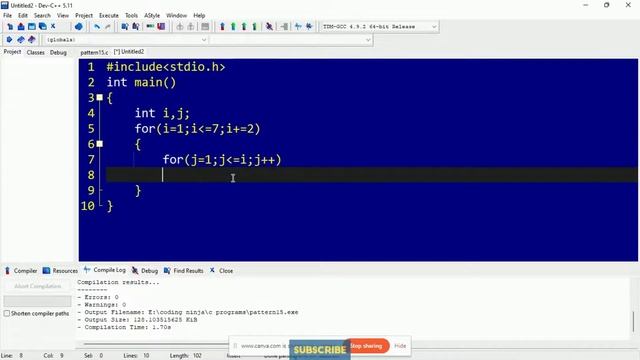The height and width of the screenshot is (360, 640).
Task: Open the Edit menu
Action: point(23,16)
